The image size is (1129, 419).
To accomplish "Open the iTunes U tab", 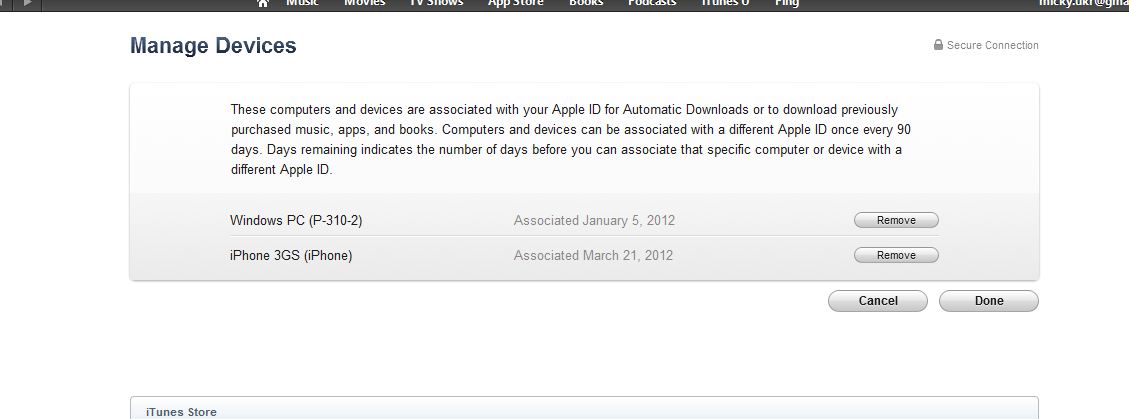I will click(x=724, y=3).
